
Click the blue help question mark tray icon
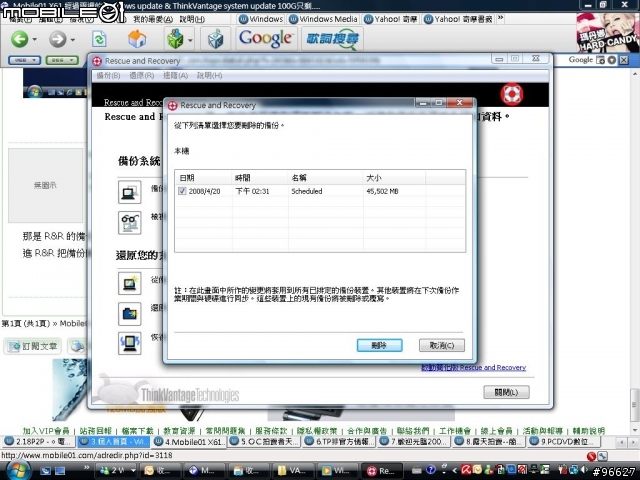[x=430, y=470]
